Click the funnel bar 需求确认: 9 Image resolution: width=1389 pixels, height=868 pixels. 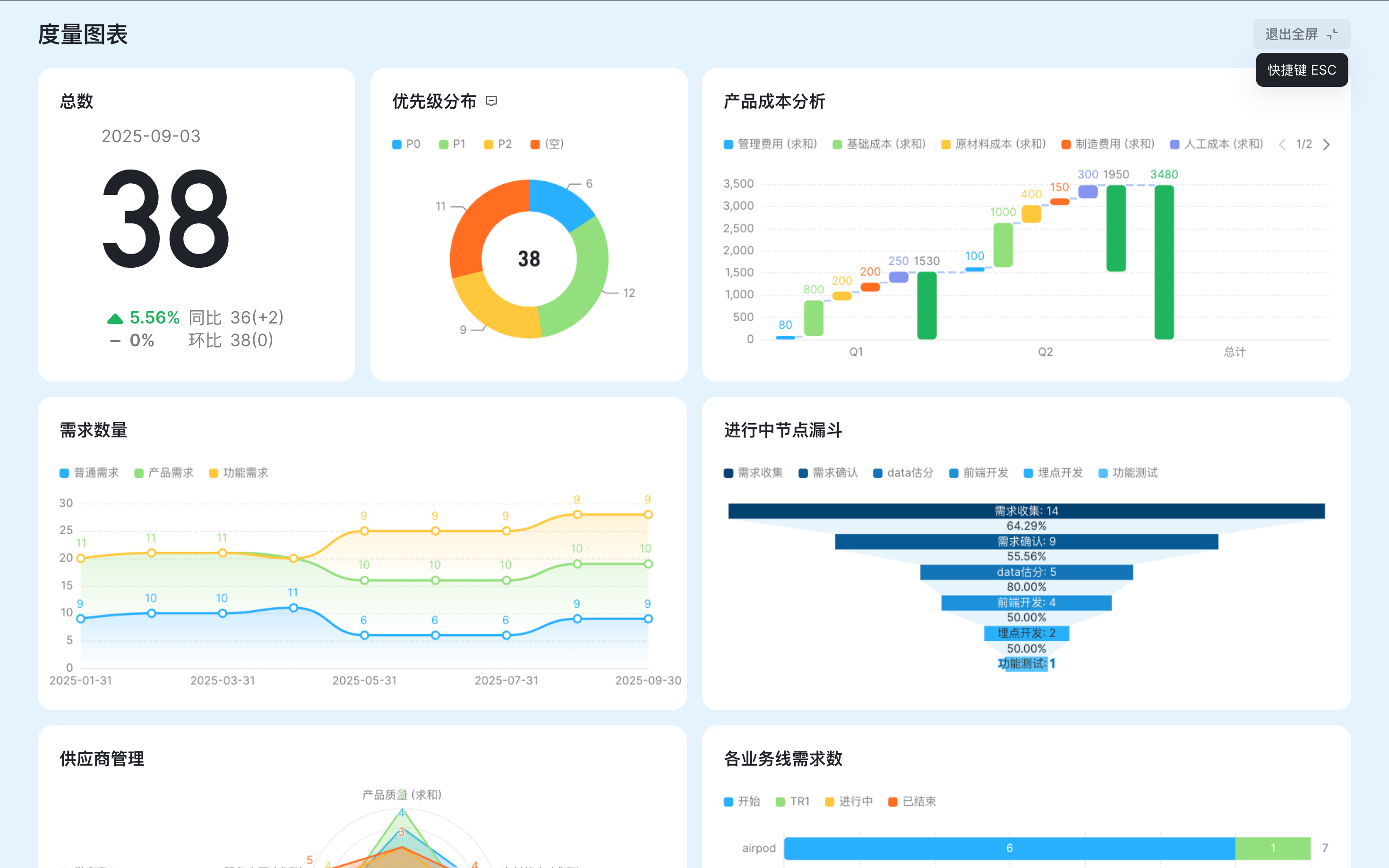1027,541
